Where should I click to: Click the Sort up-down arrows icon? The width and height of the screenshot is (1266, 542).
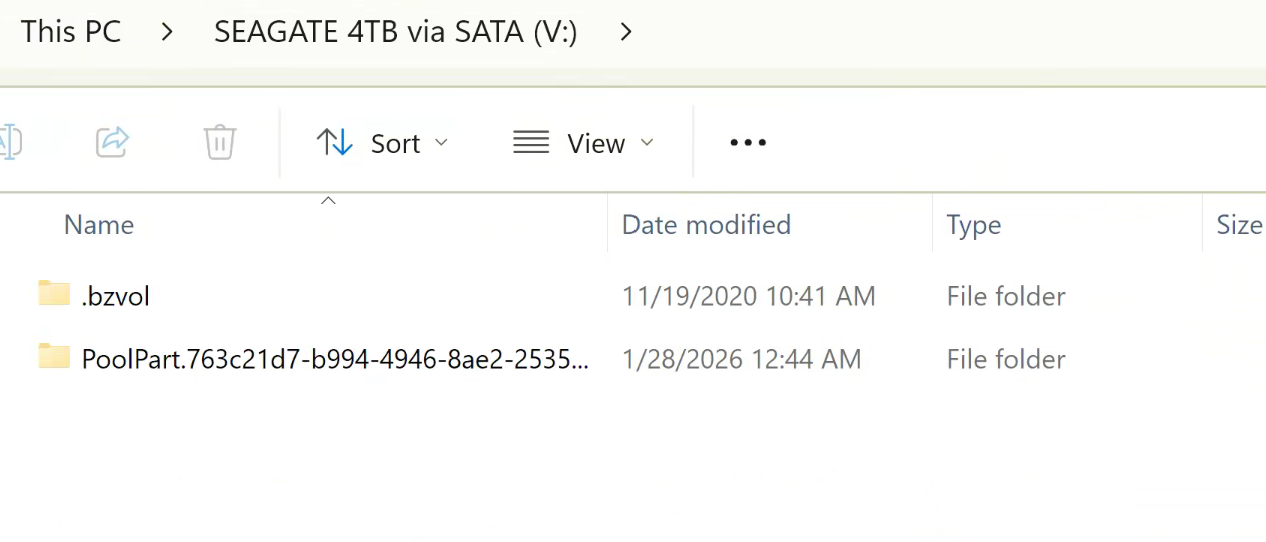335,143
